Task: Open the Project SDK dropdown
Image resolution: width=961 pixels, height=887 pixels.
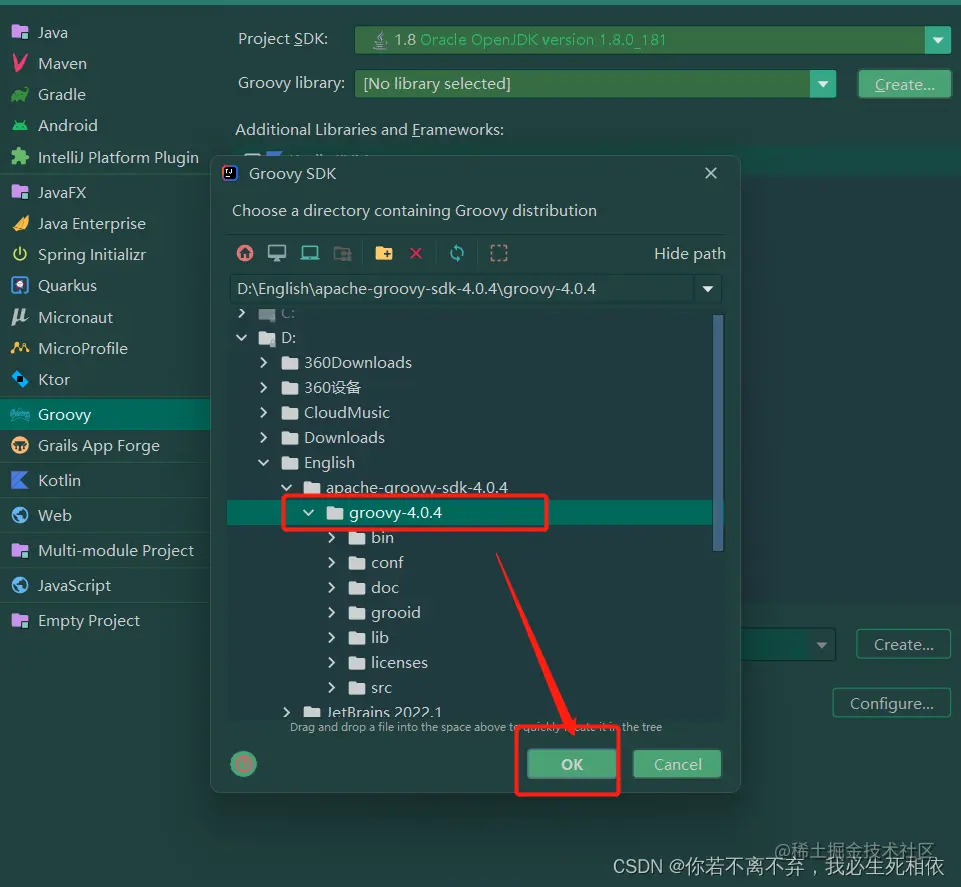Action: tap(938, 40)
